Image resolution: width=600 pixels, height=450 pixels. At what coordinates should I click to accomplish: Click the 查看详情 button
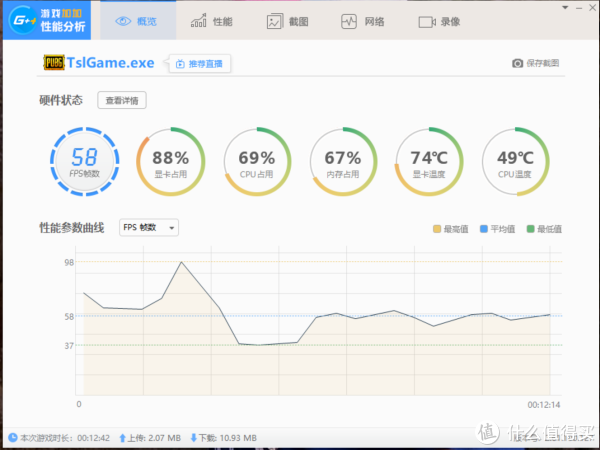tap(122, 100)
